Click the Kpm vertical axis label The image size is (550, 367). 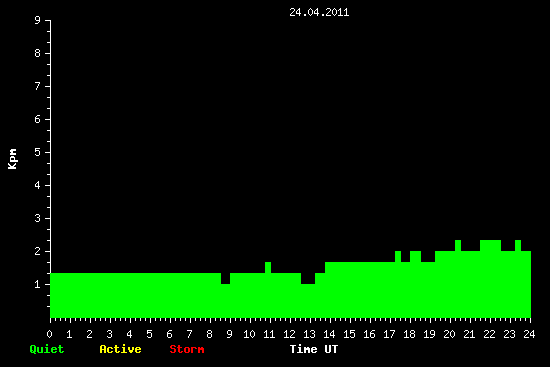13,159
